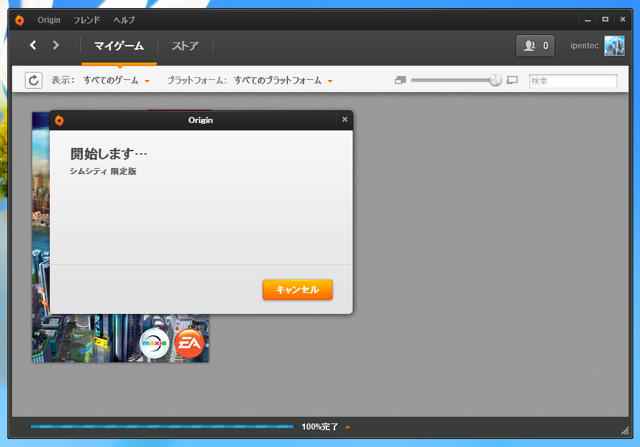Open the Origin menu
Viewport: 640px width, 447px height.
49,20
